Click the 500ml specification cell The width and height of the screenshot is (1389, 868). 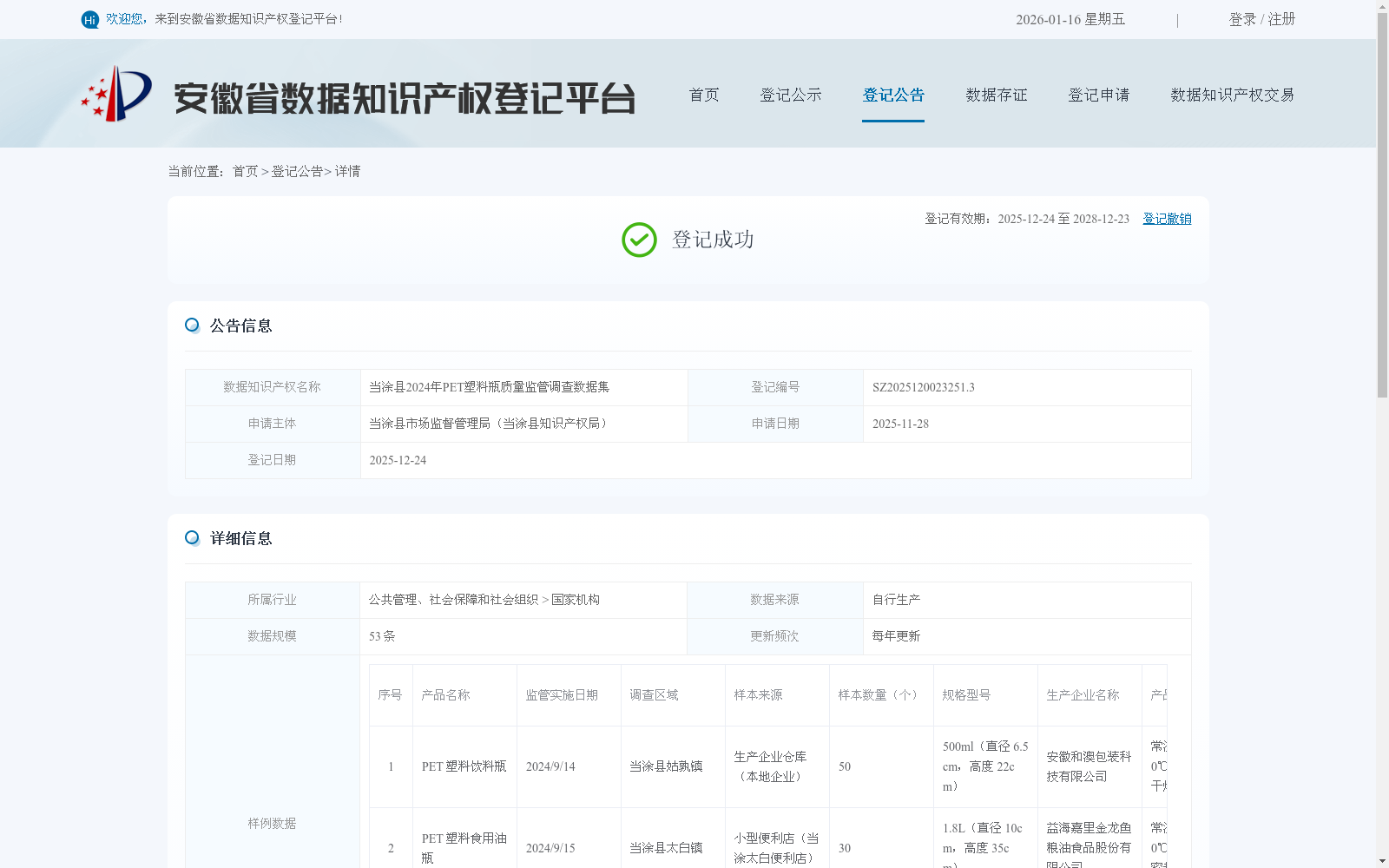pos(985,766)
